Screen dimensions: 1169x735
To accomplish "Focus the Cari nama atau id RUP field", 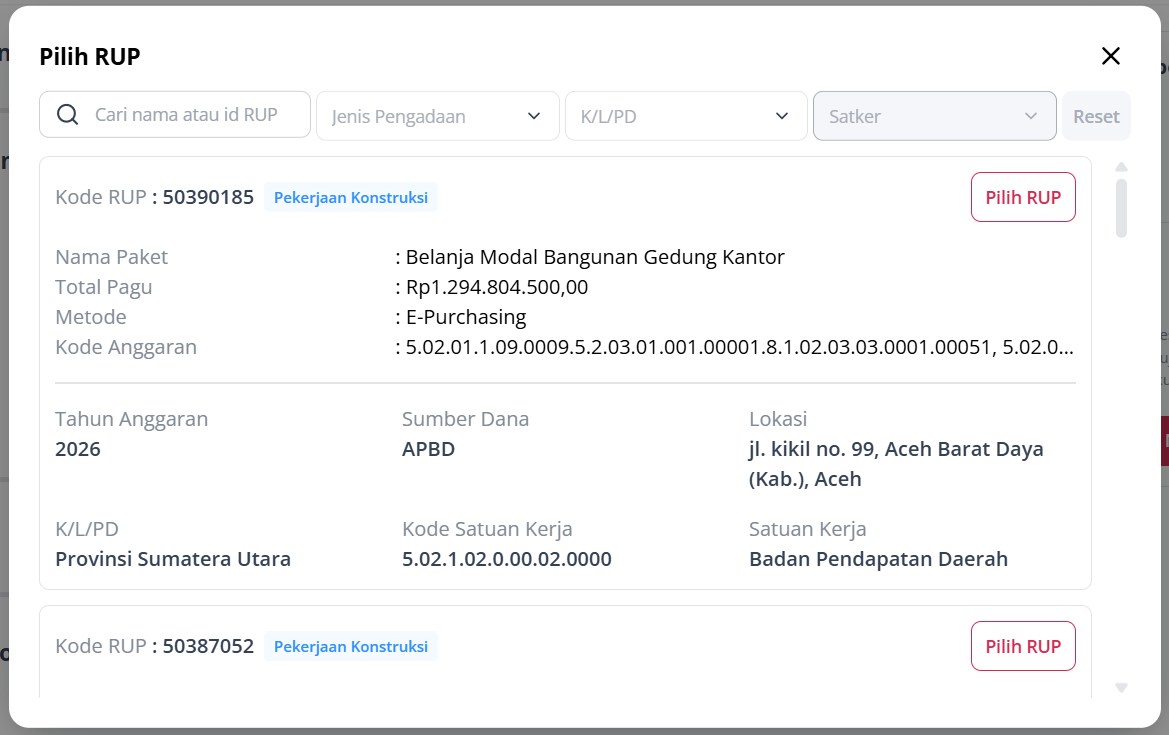I will pos(174,115).
